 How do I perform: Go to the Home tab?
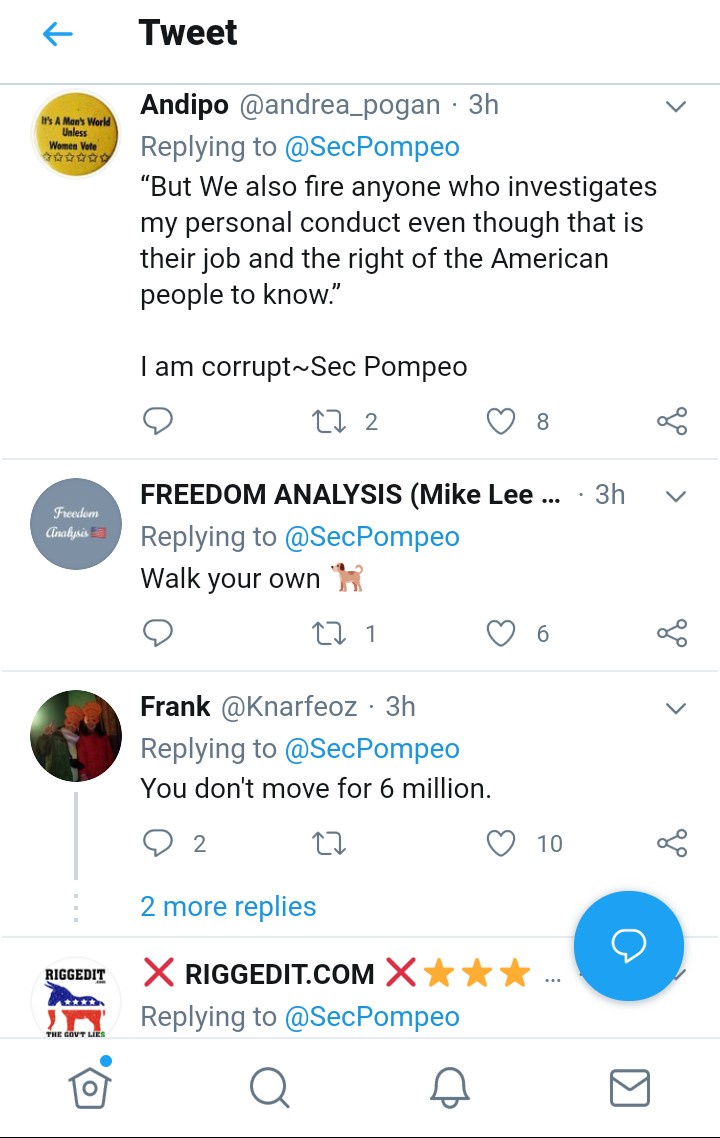pos(90,1087)
